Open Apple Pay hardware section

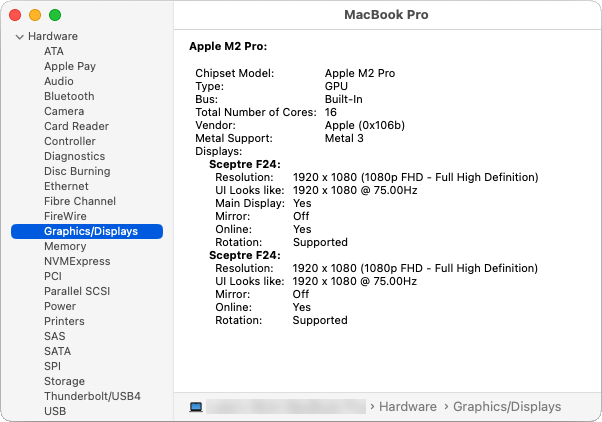[x=70, y=66]
